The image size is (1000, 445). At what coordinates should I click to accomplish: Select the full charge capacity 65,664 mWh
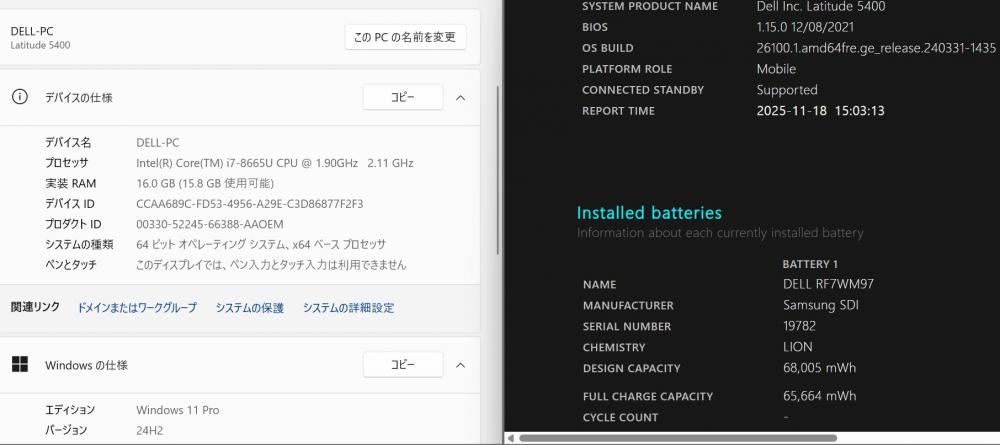[x=819, y=396]
